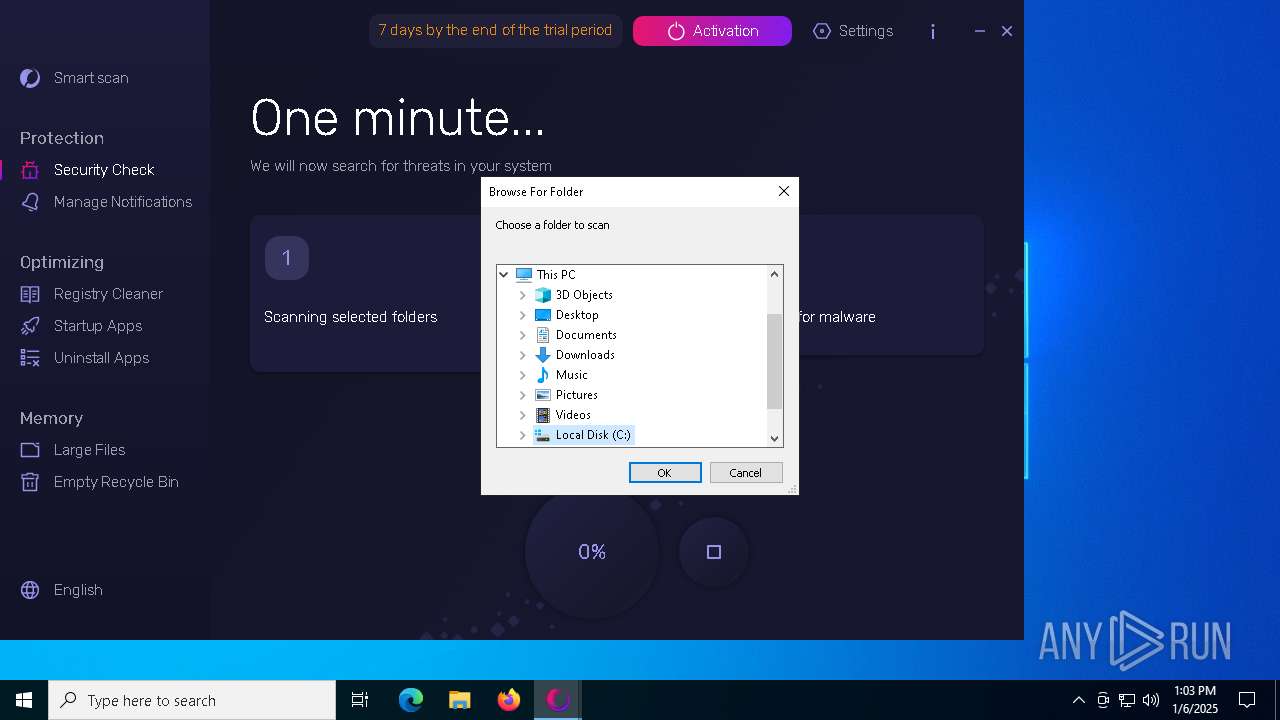
Task: Expand the Local Disk (C:) node
Action: click(522, 435)
